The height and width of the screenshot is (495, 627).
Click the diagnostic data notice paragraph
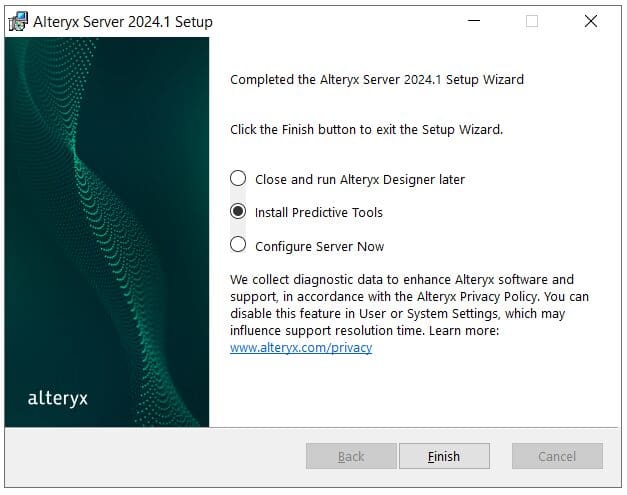409,305
